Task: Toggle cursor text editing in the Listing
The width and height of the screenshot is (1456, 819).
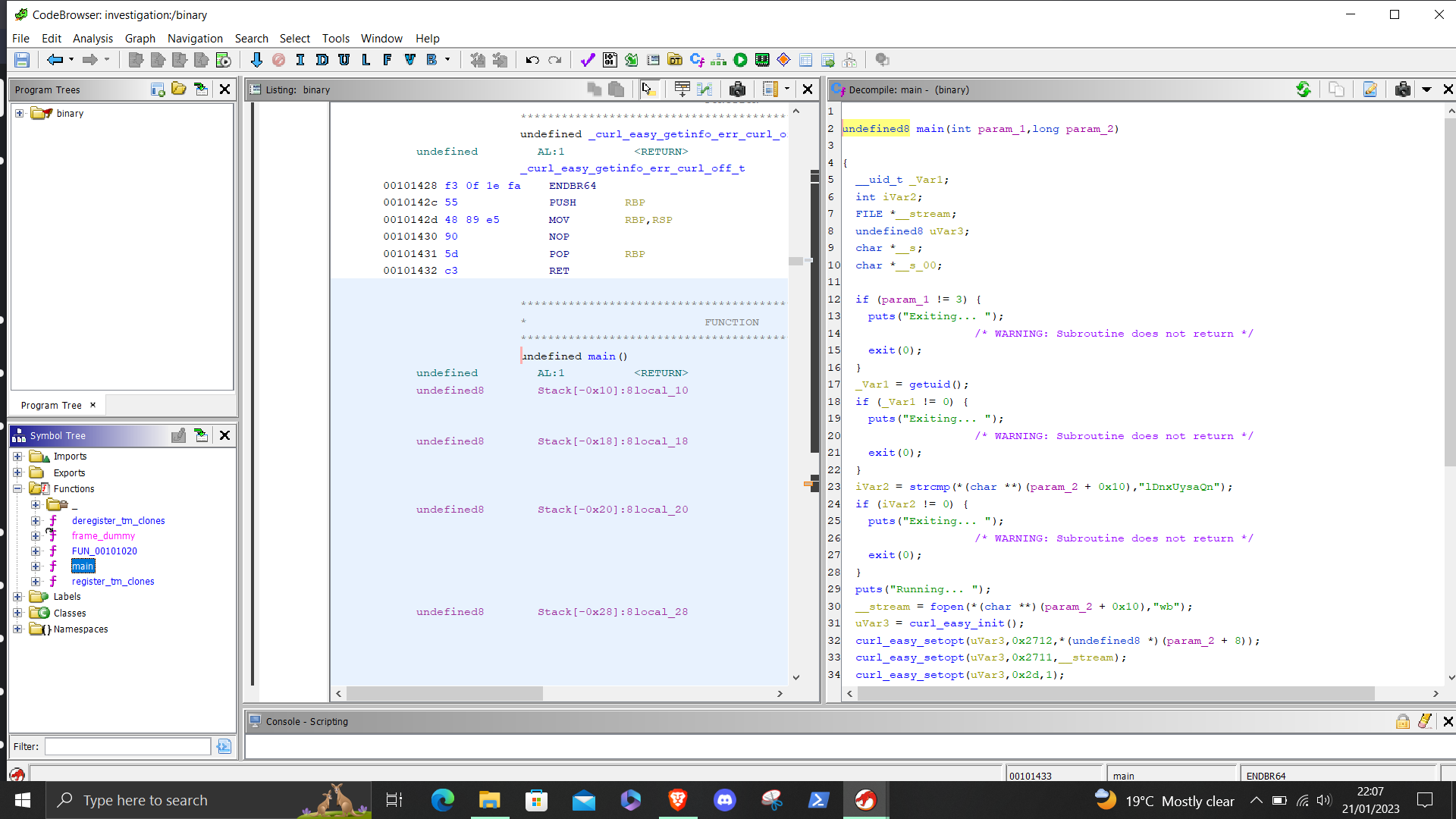Action: point(650,89)
